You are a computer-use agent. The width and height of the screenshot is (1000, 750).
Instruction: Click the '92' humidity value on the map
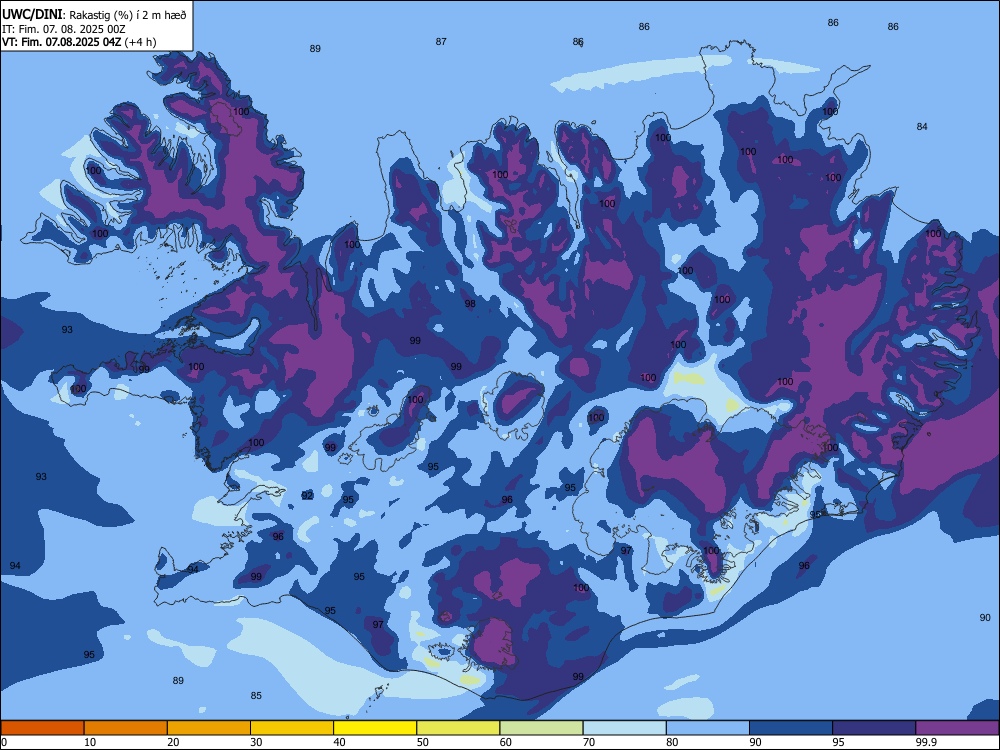[x=307, y=496]
